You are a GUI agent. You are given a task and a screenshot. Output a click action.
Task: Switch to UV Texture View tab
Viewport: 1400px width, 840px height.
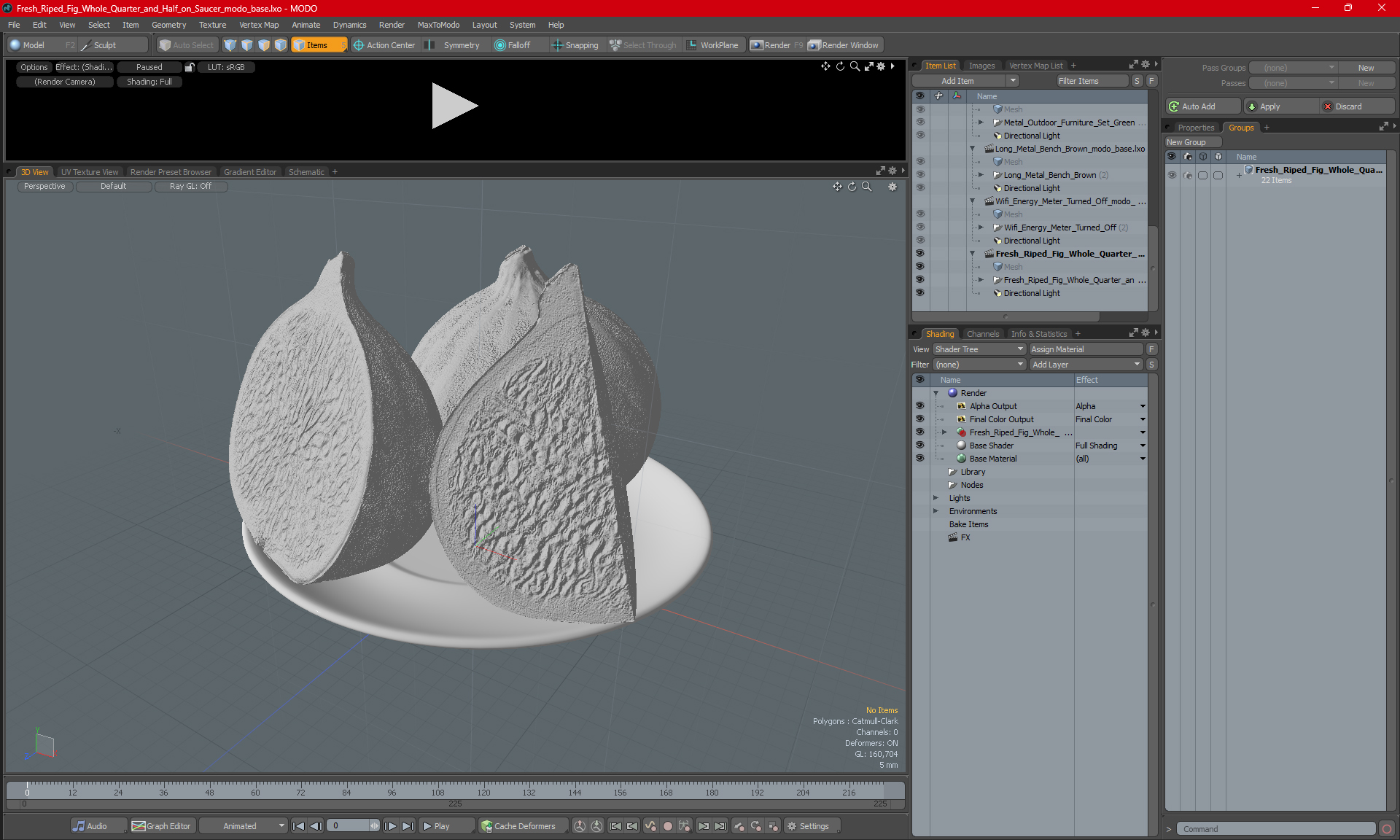point(89,171)
